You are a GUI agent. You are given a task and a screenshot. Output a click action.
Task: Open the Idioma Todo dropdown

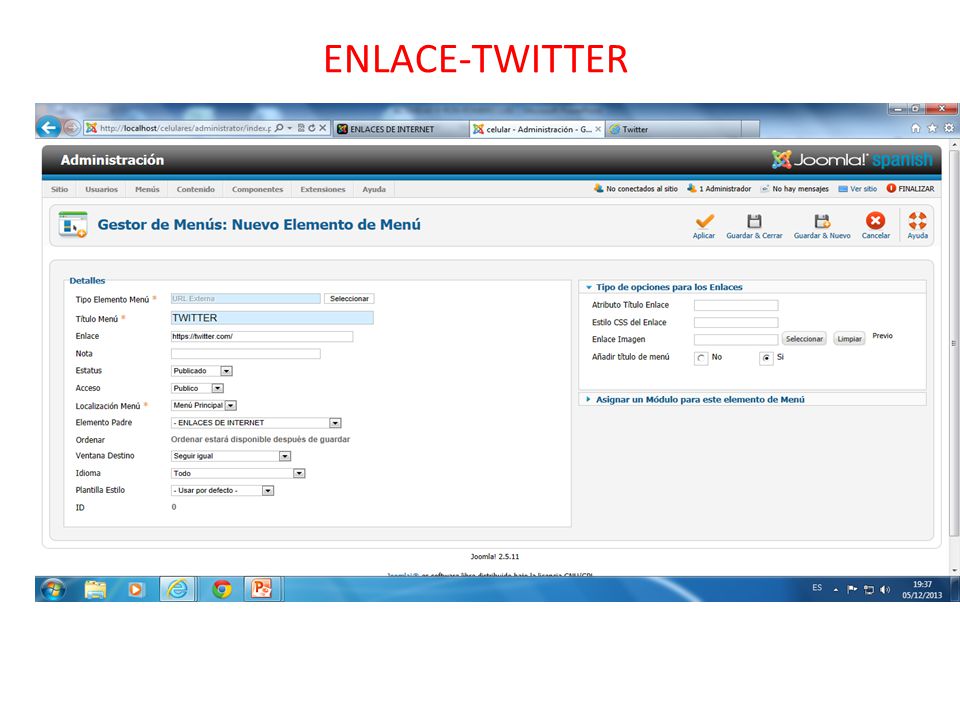click(x=238, y=473)
